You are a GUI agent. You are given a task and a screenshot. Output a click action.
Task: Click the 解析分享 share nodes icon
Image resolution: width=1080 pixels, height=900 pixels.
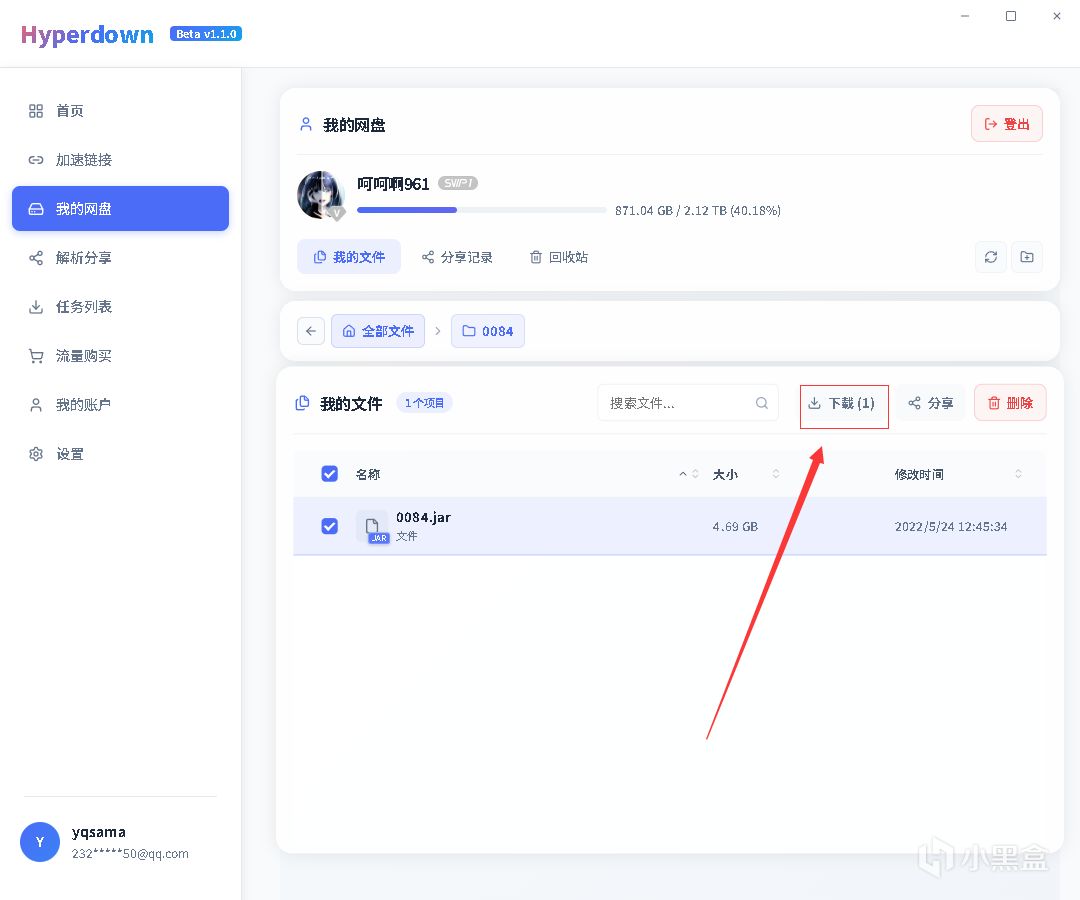[36, 258]
